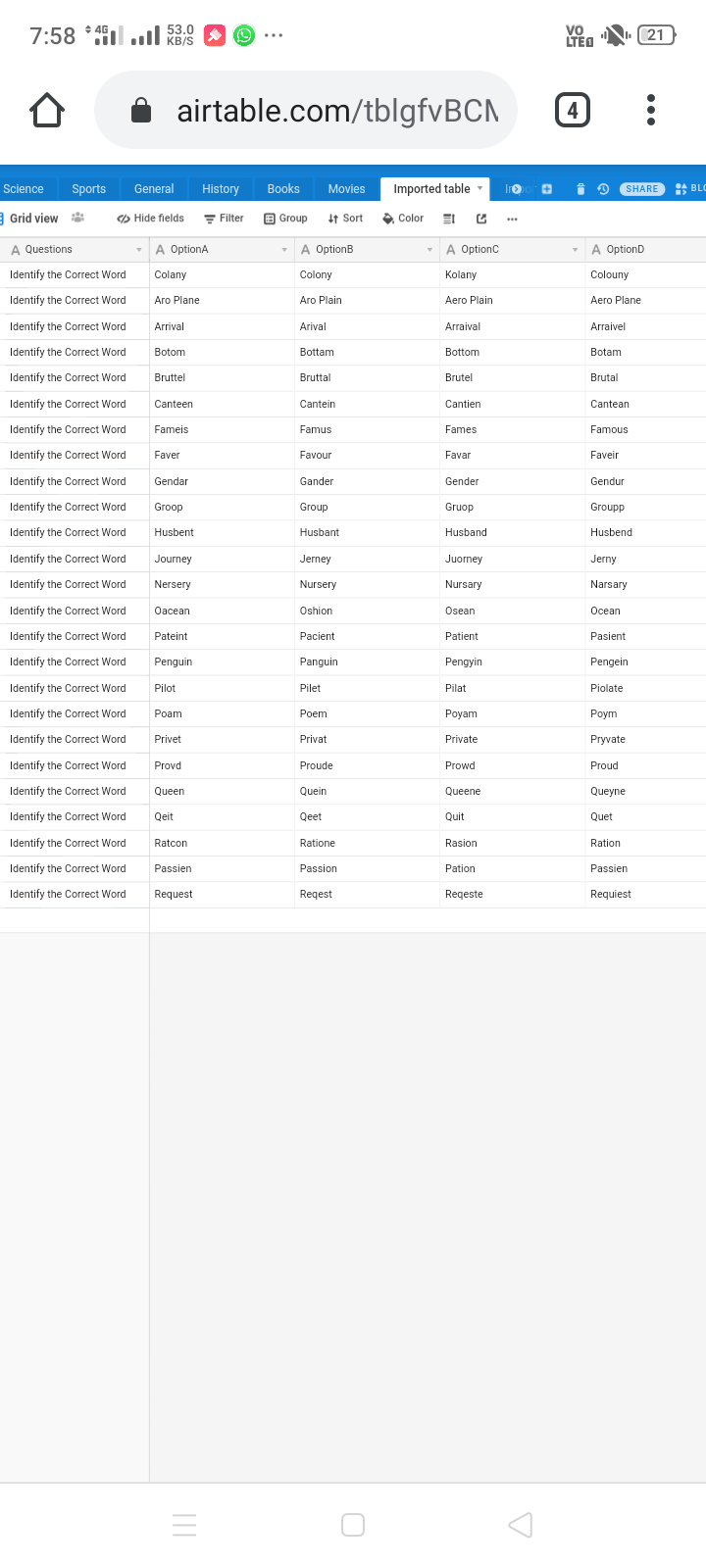Open the Hide fields option

coord(150,219)
